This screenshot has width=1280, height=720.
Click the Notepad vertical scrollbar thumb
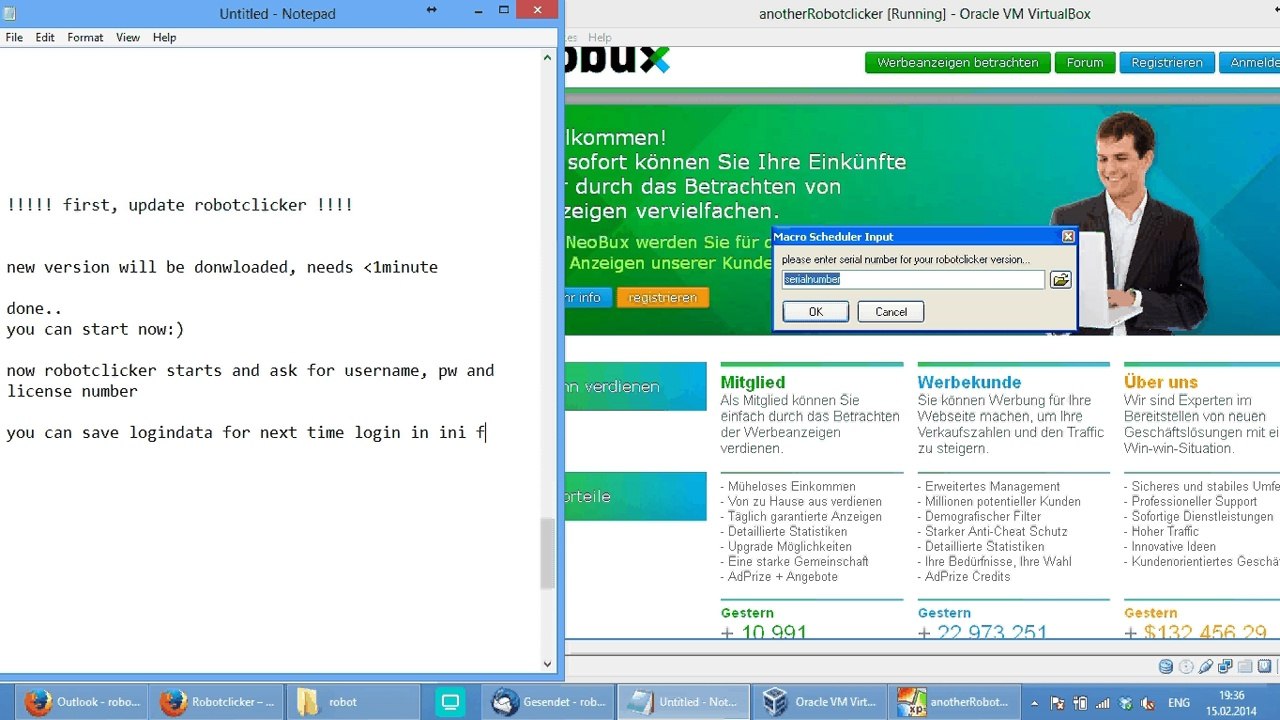(x=547, y=553)
